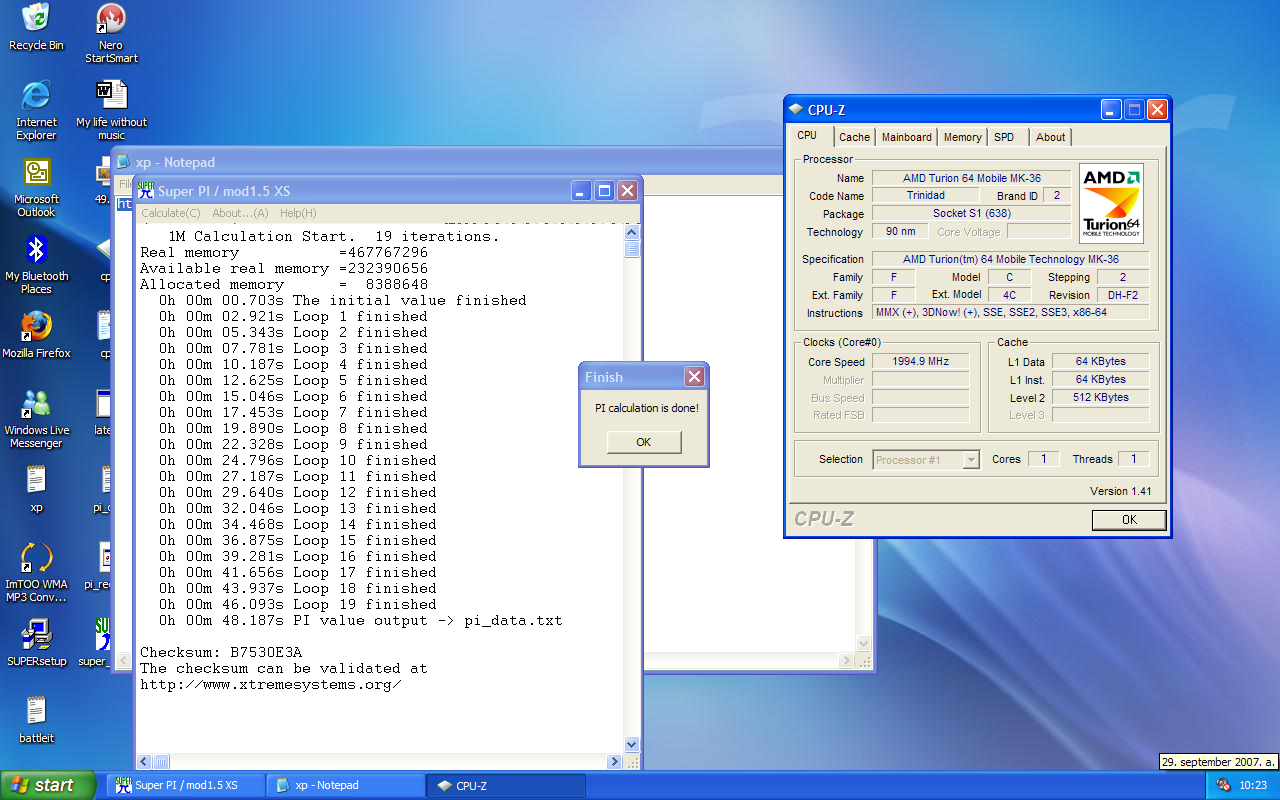Click the CPU-Z title bar icon

[796, 110]
